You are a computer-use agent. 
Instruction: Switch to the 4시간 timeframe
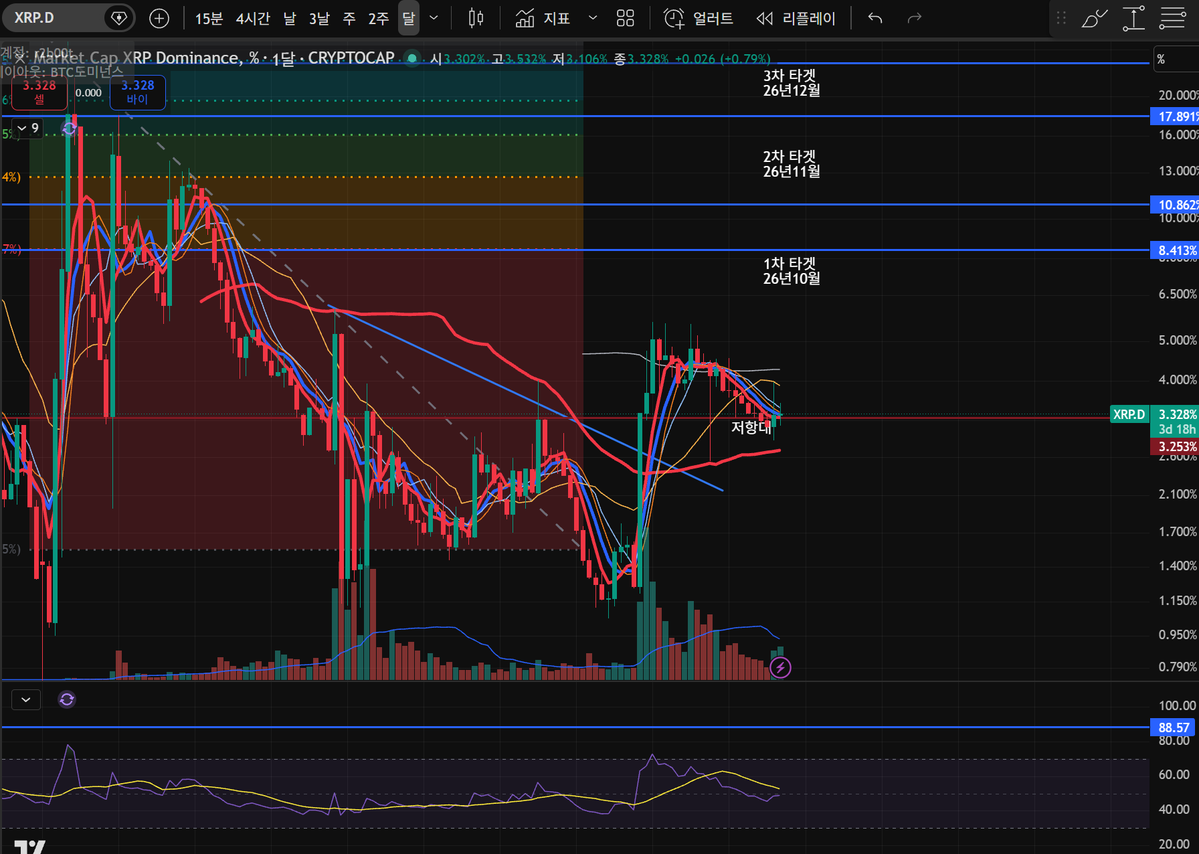click(252, 18)
